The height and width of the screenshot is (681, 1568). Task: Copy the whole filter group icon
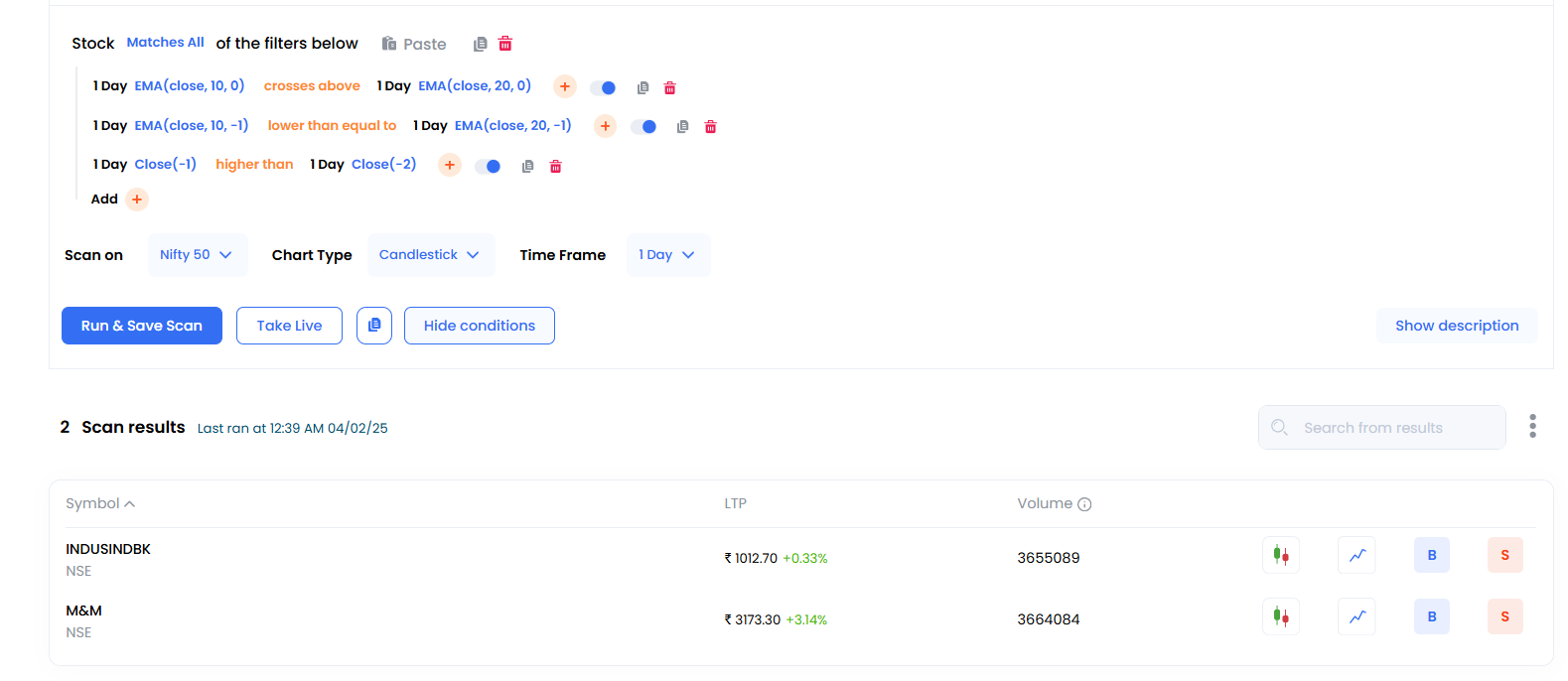[481, 44]
